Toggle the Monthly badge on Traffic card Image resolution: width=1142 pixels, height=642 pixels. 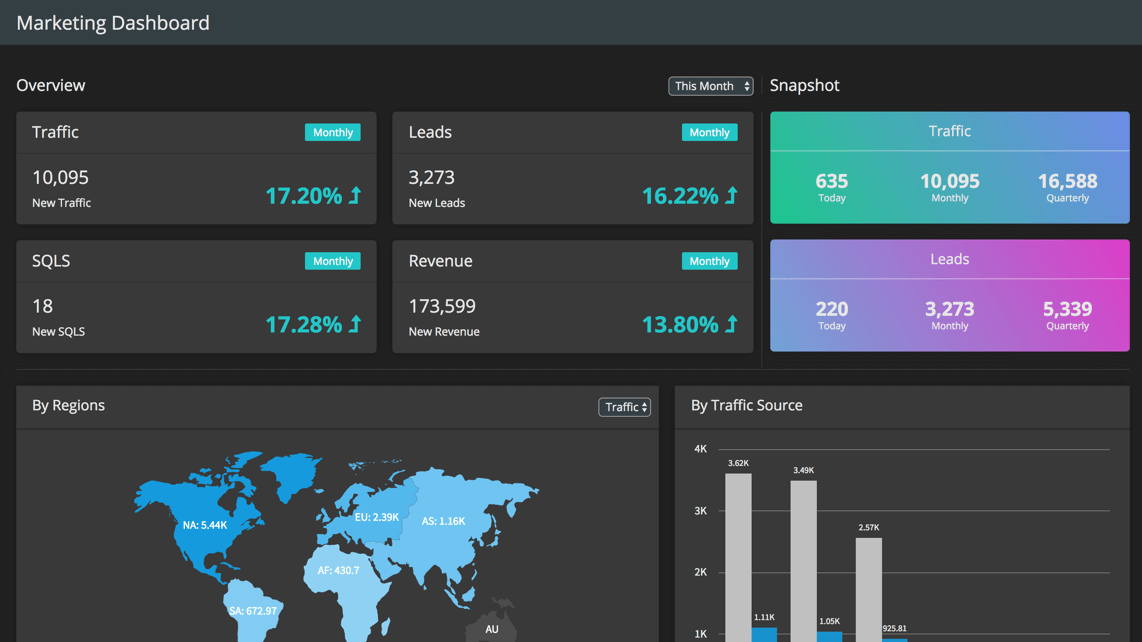333,132
